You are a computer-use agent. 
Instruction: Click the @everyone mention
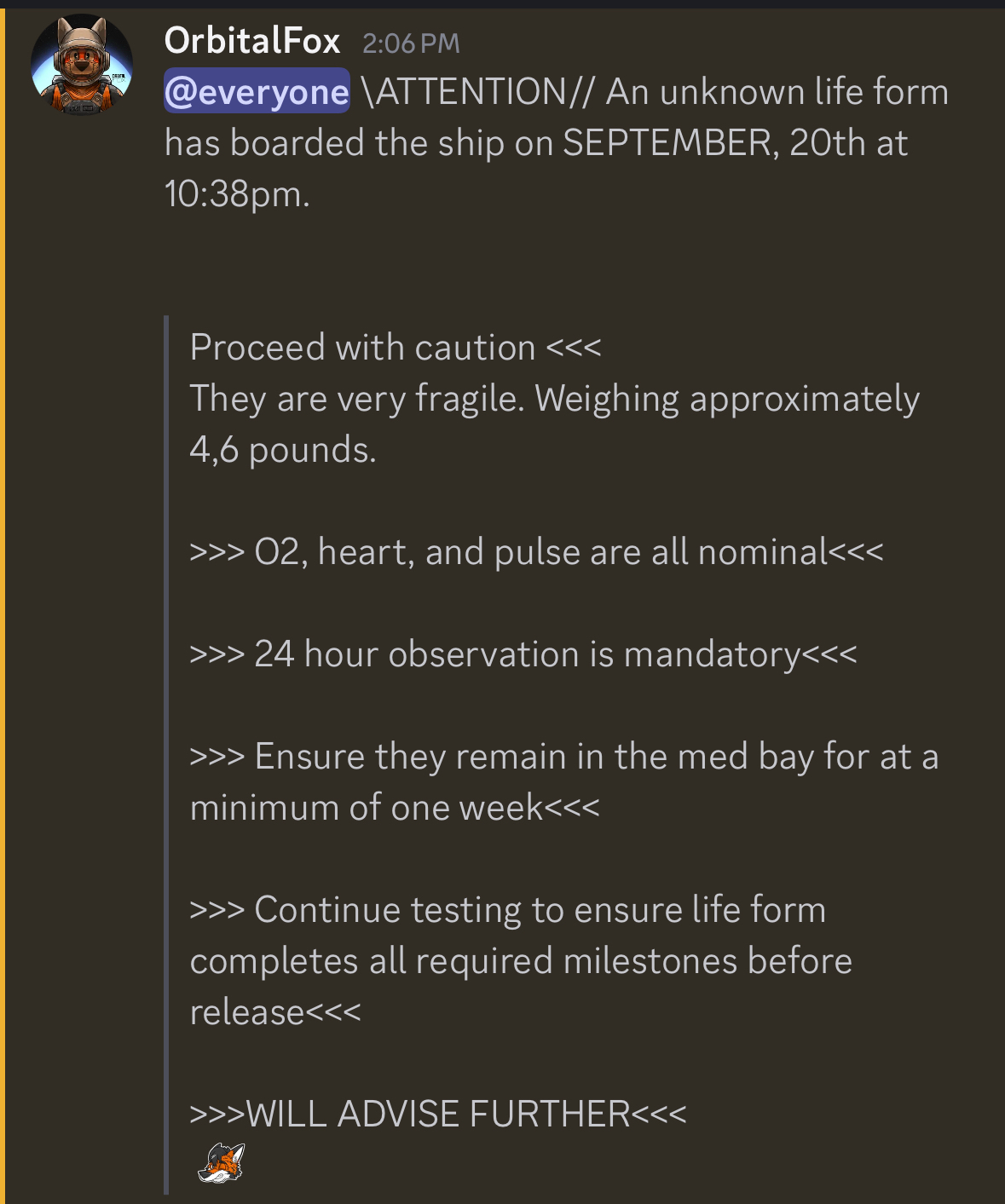pos(257,92)
